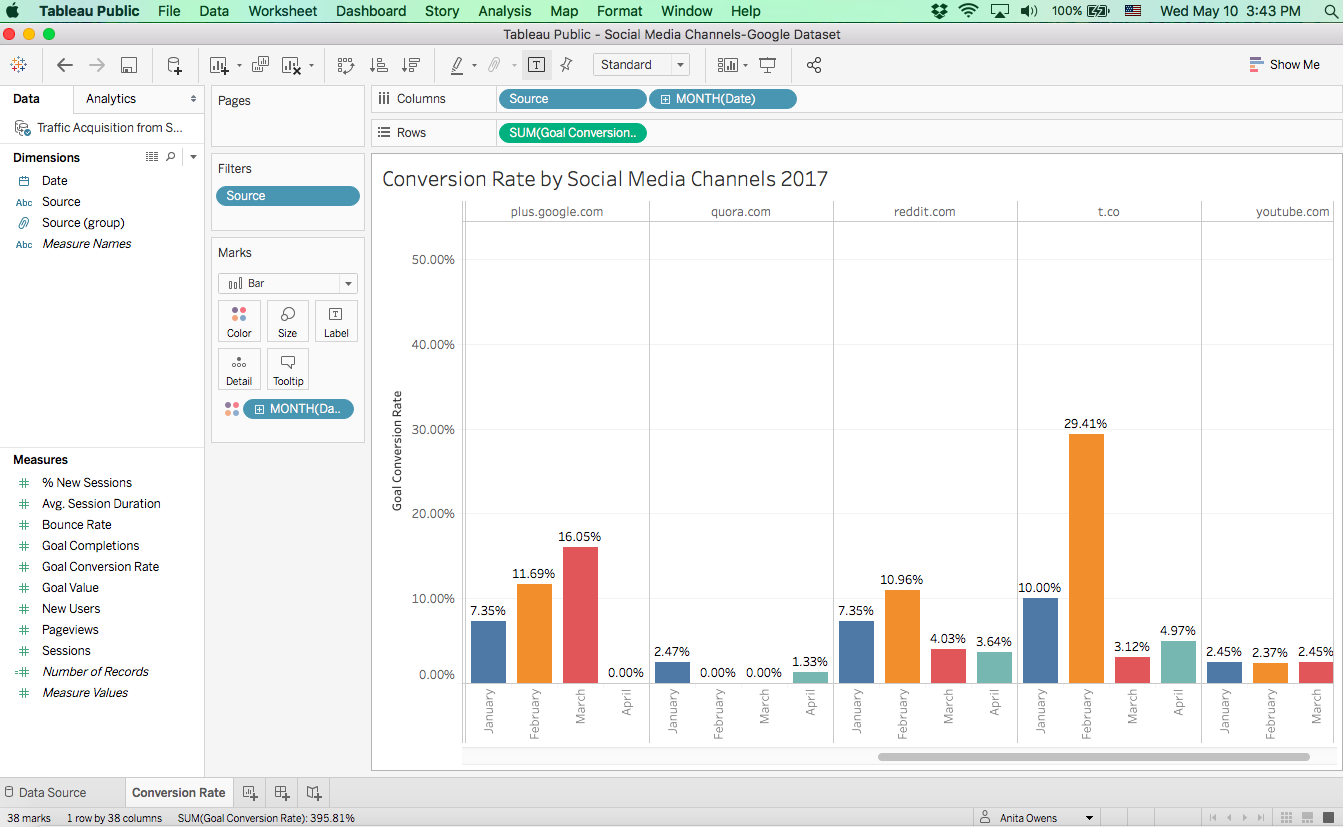Viewport: 1343px width, 827px height.
Task: Open the Worksheet menu
Action: 282,11
